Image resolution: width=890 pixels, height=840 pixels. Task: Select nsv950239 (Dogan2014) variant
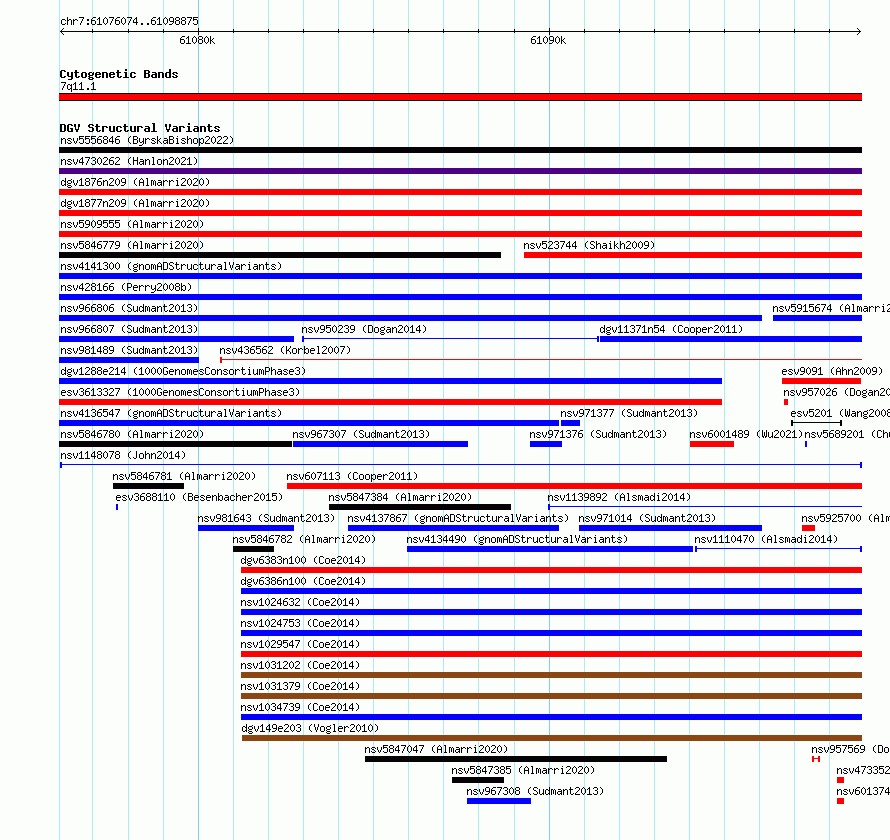point(364,329)
